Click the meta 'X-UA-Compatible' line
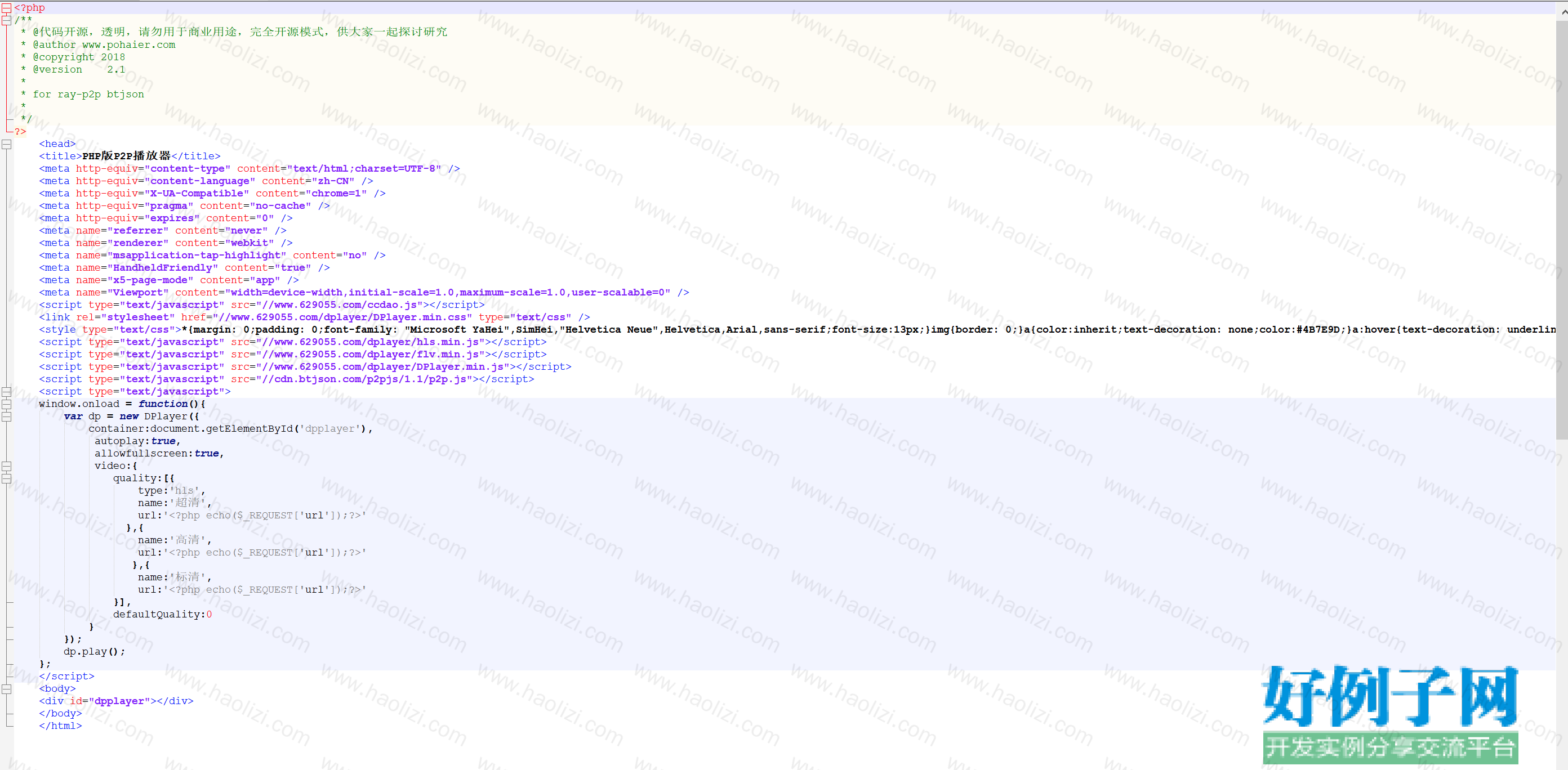Image resolution: width=1568 pixels, height=770 pixels. pyautogui.click(x=212, y=194)
